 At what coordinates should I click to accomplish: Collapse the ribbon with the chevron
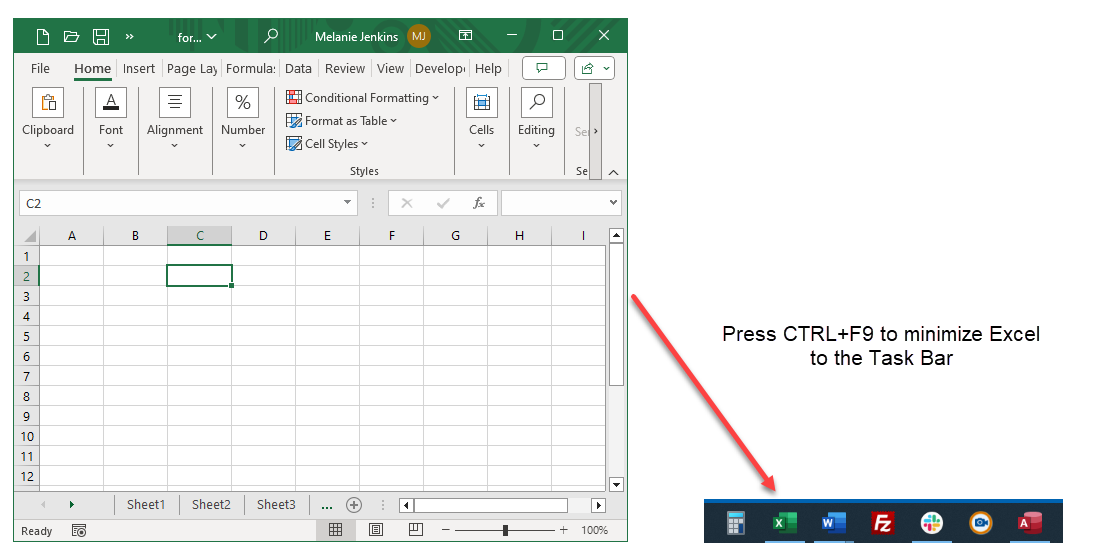click(613, 172)
